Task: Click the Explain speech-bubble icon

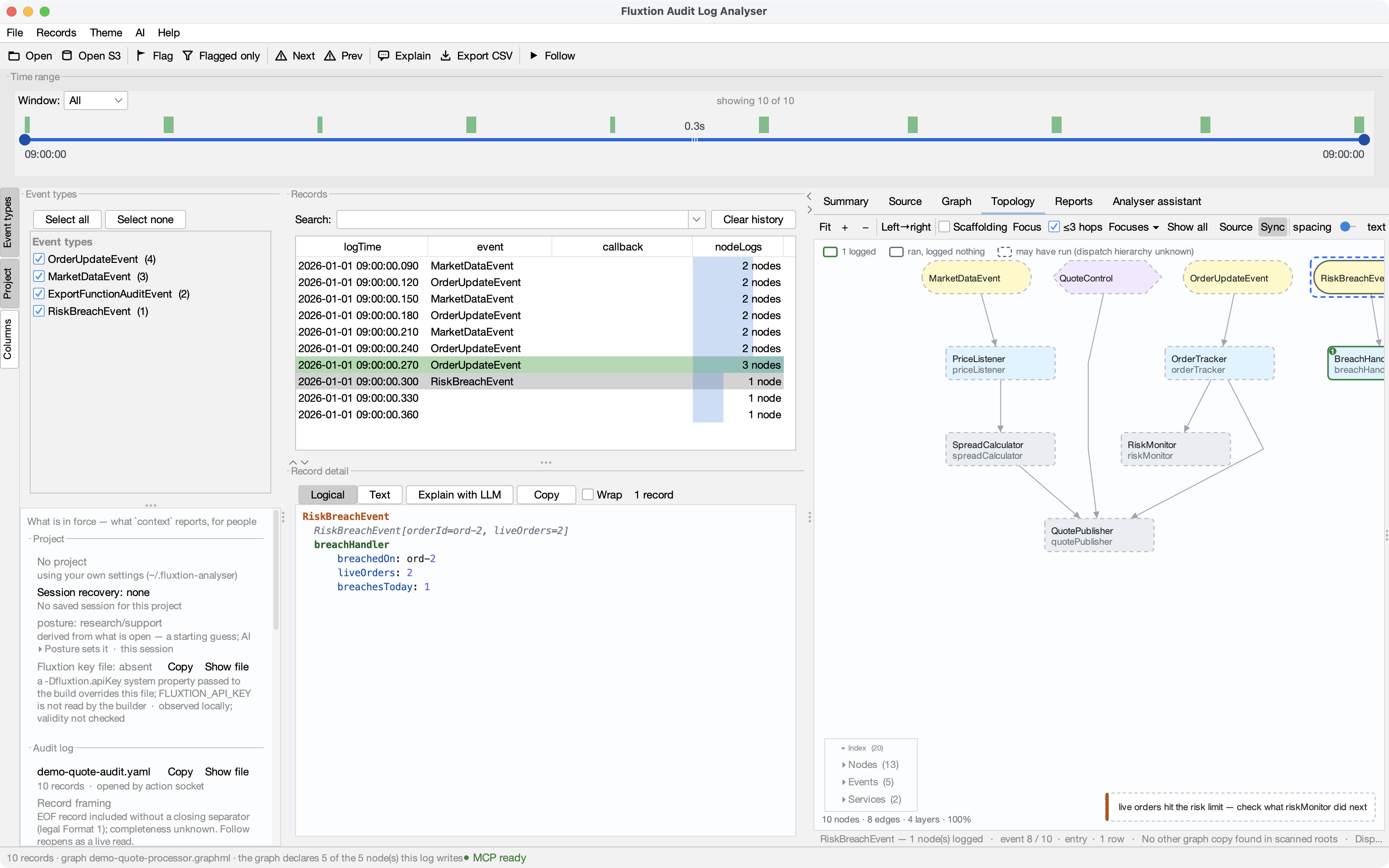Action: tap(383, 56)
